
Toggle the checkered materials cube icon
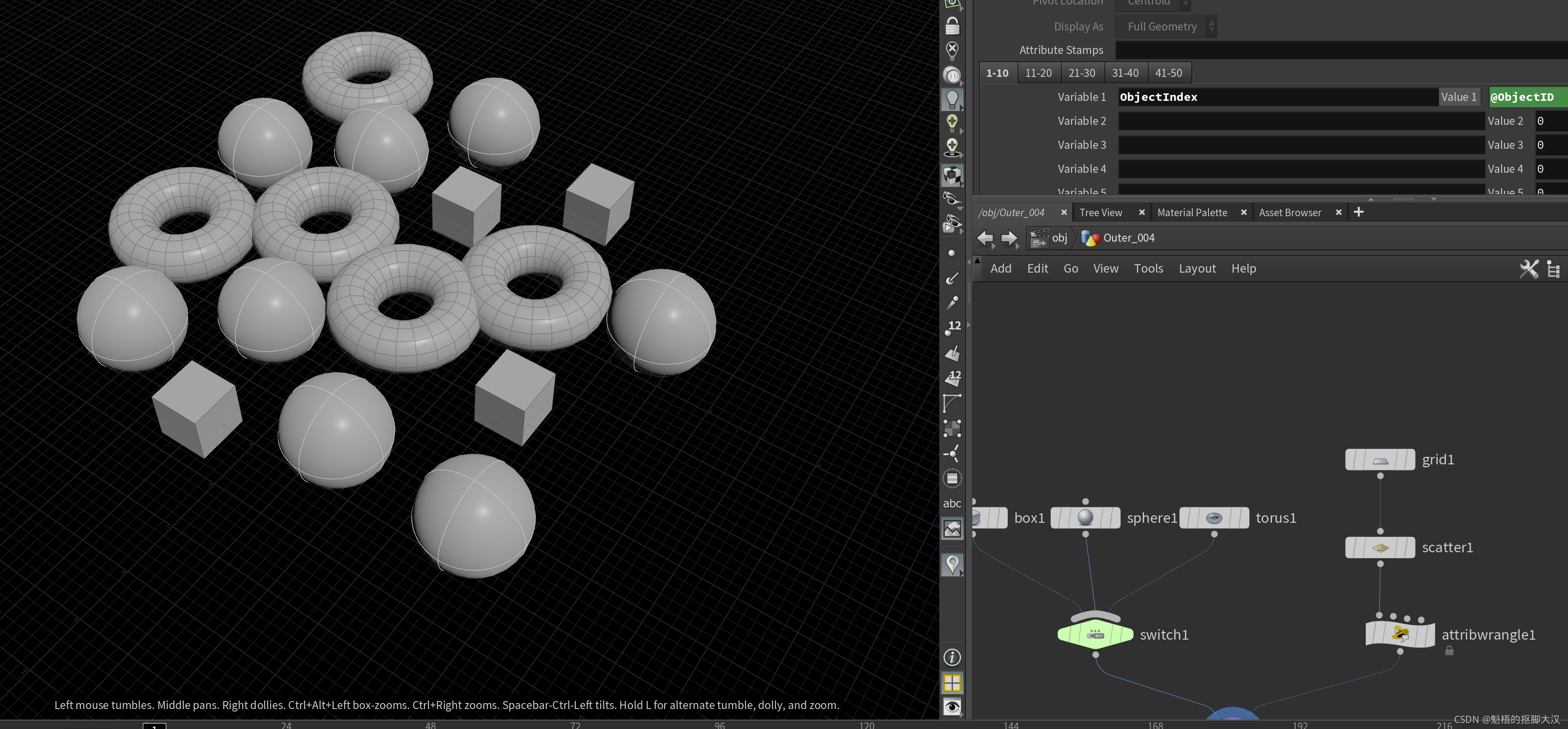tap(952, 176)
